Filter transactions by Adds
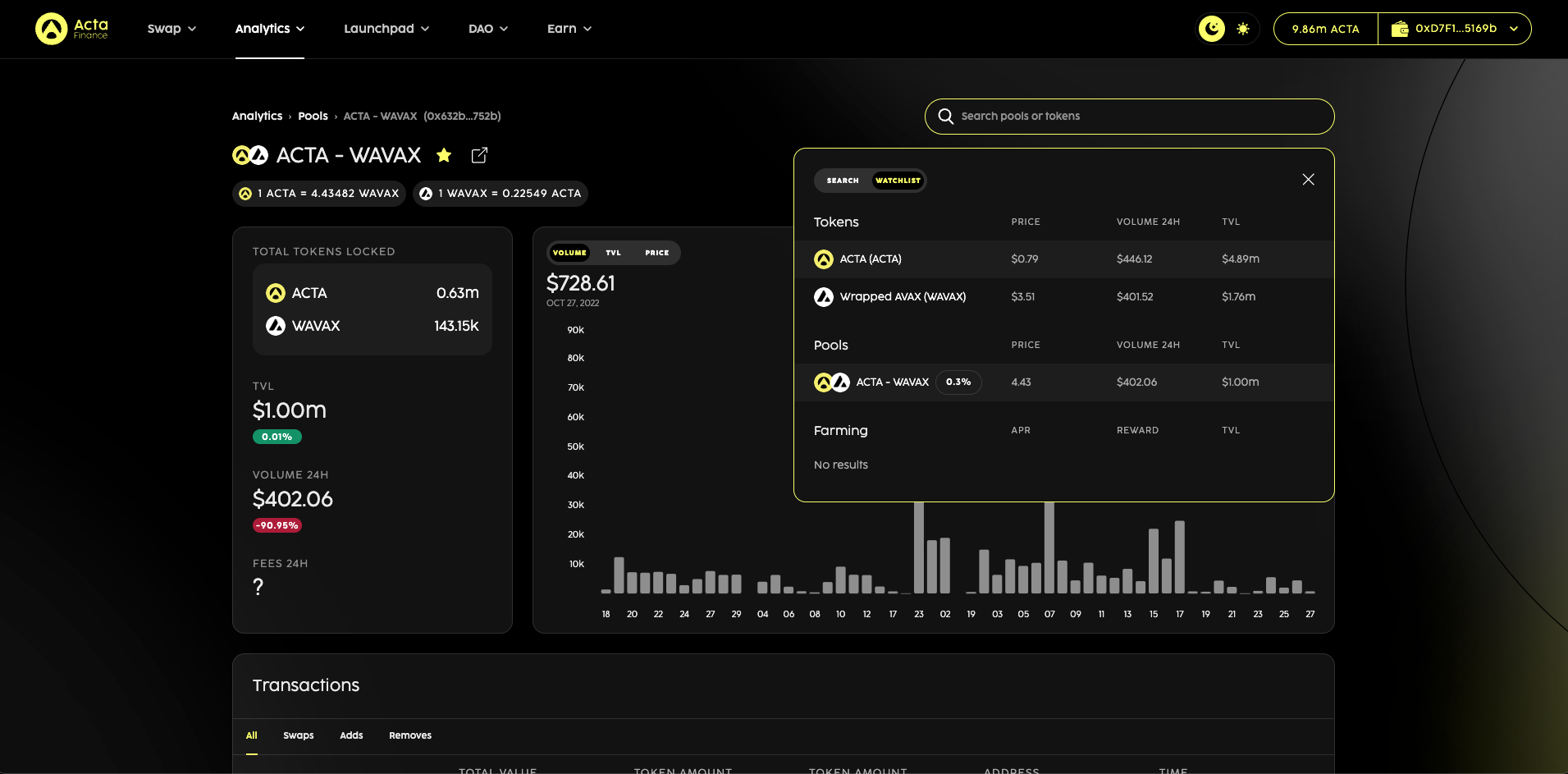1568x774 pixels. click(351, 735)
